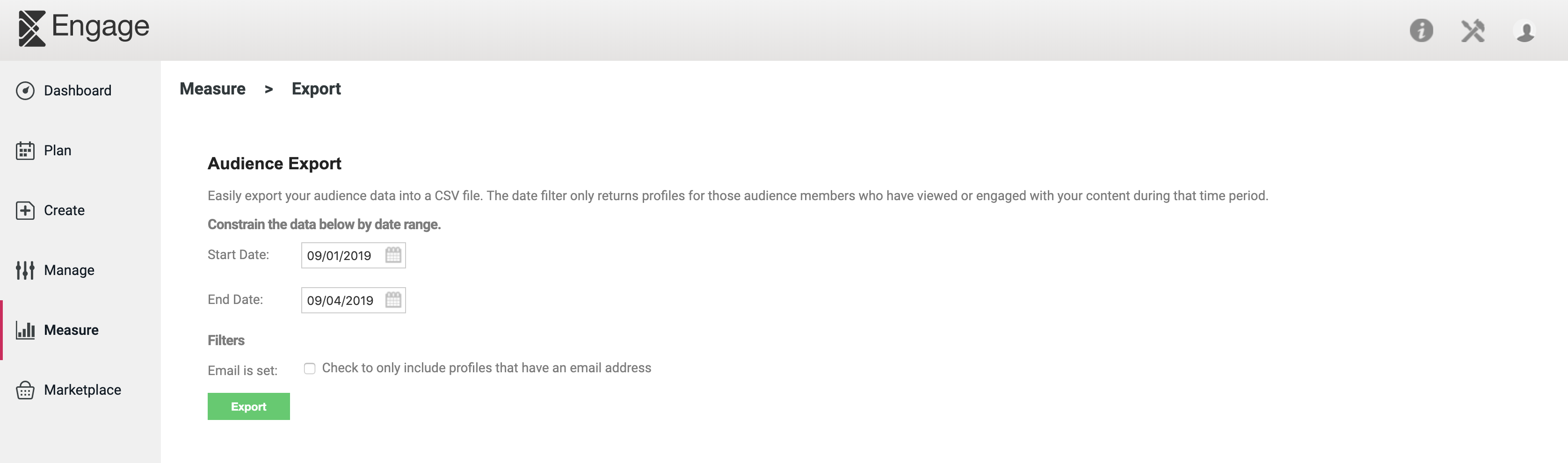Open the End Date calendar picker
Viewport: 1568px width, 463px height.
click(x=393, y=300)
